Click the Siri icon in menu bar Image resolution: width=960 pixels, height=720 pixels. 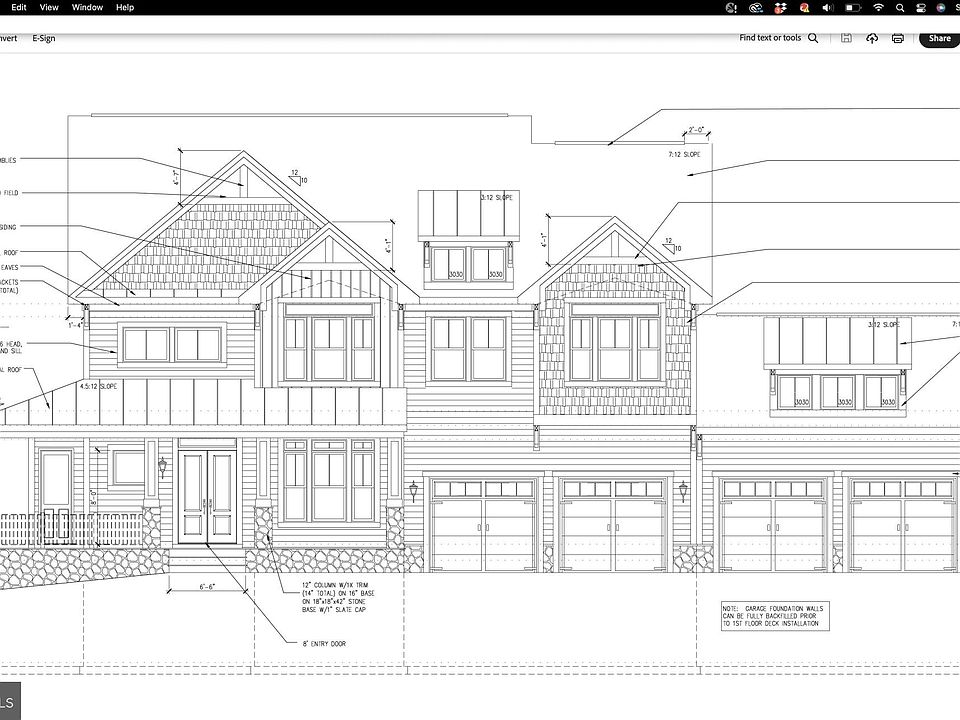click(x=941, y=7)
